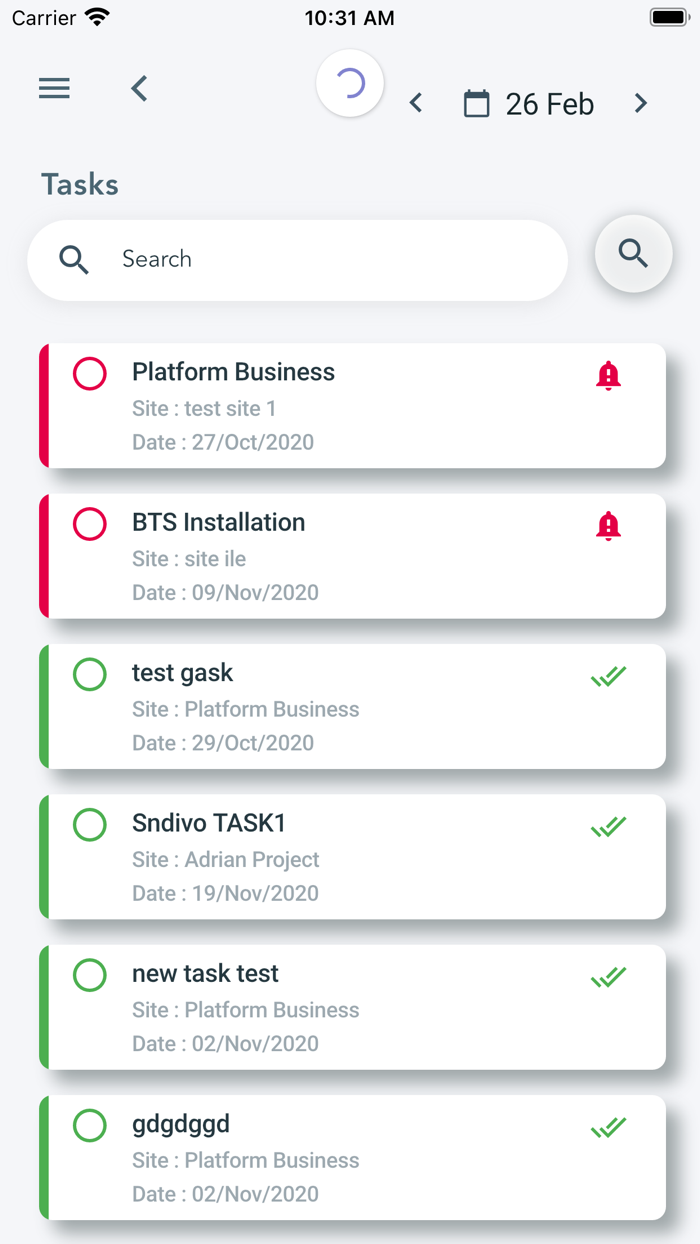Open the calendar date picker icon

(x=477, y=104)
